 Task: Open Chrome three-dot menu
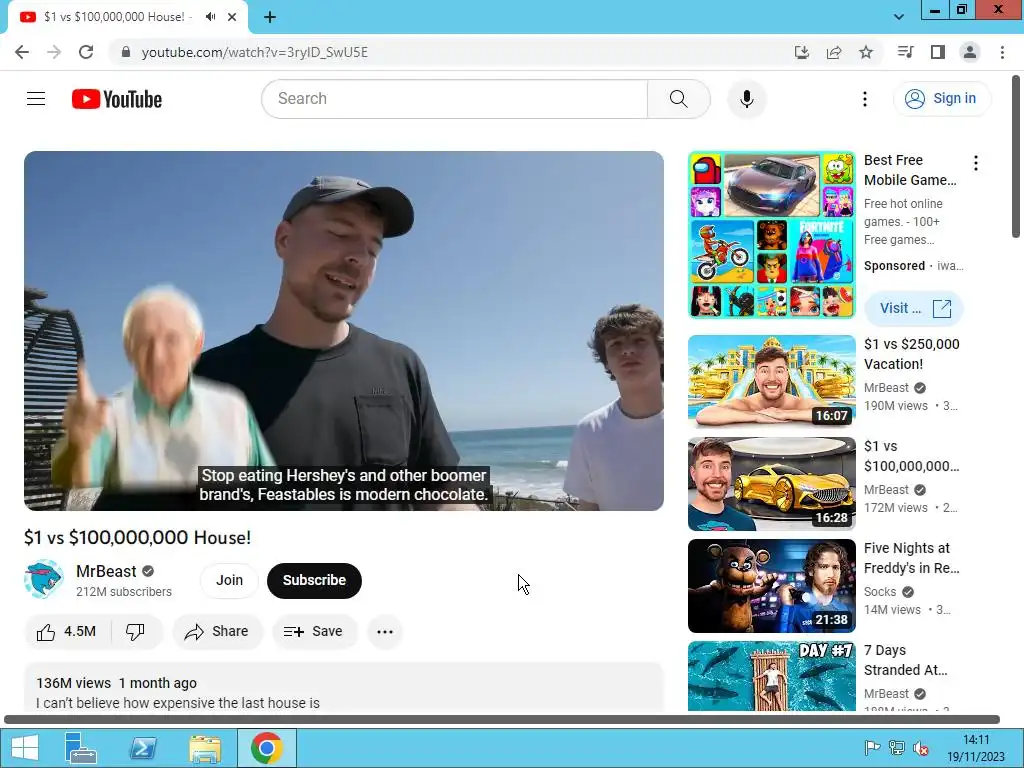1002,52
